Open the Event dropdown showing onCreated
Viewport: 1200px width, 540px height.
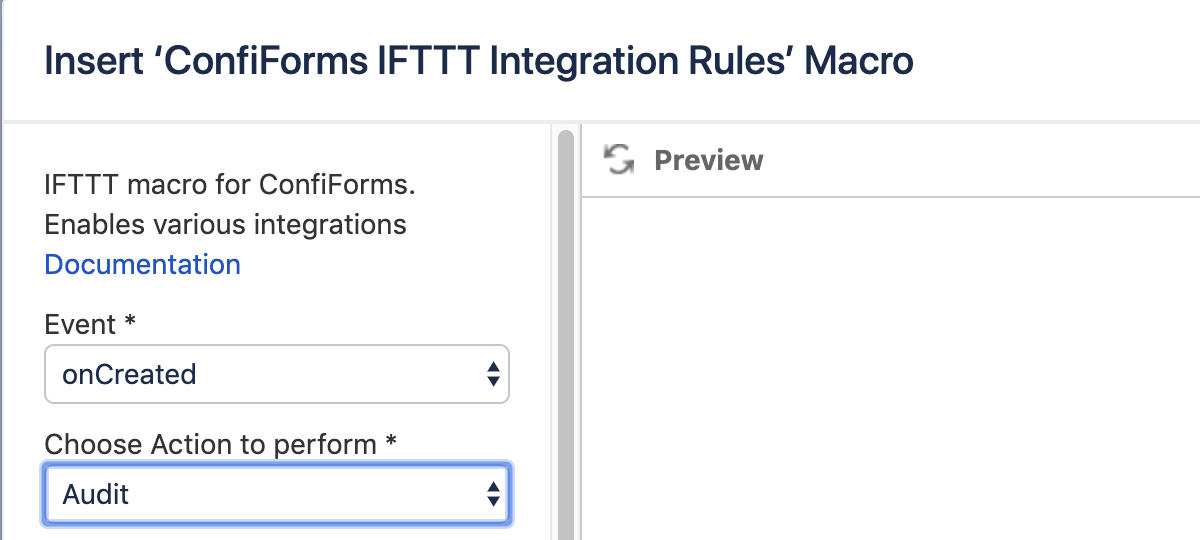click(276, 375)
